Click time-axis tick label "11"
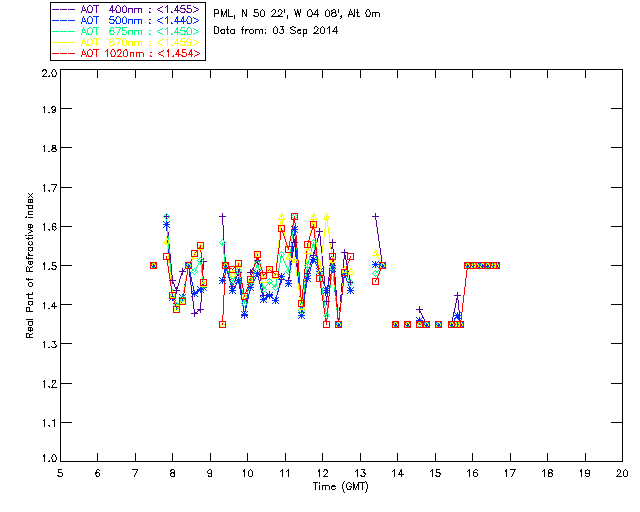Image resolution: width=640 pixels, height=512 pixels. (285, 473)
